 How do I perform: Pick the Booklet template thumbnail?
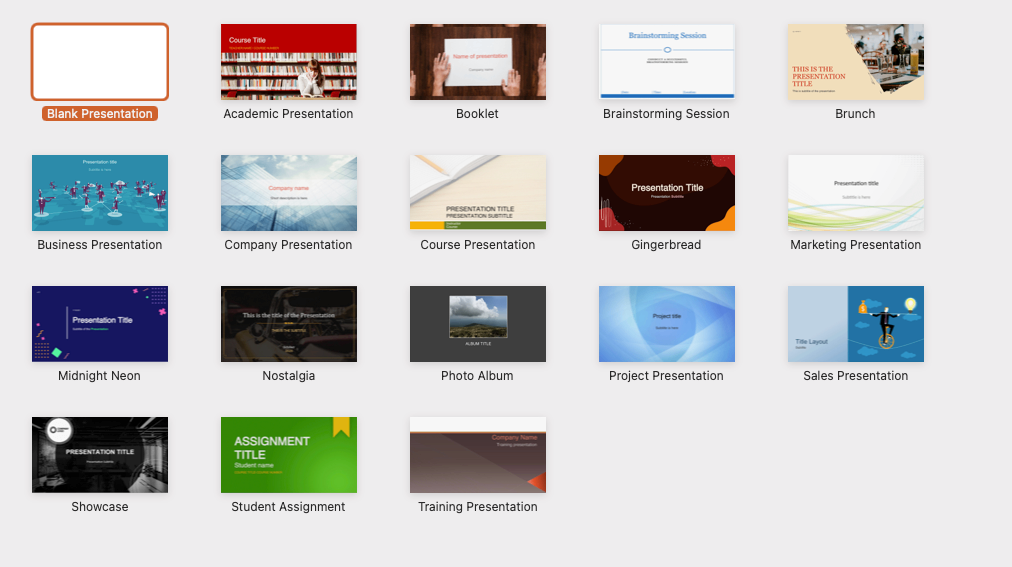(x=478, y=62)
